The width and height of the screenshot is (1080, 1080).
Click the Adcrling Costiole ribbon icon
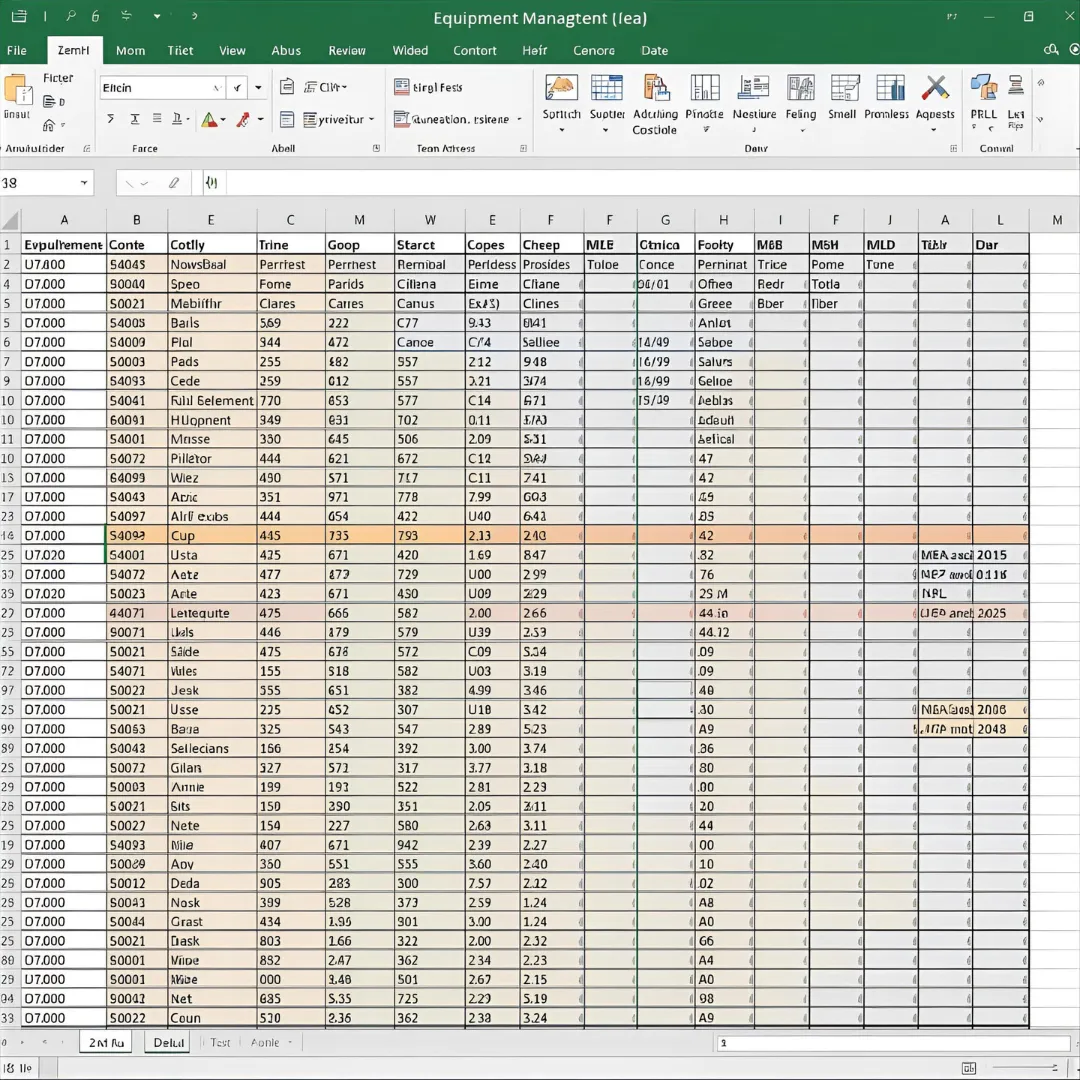(655, 88)
